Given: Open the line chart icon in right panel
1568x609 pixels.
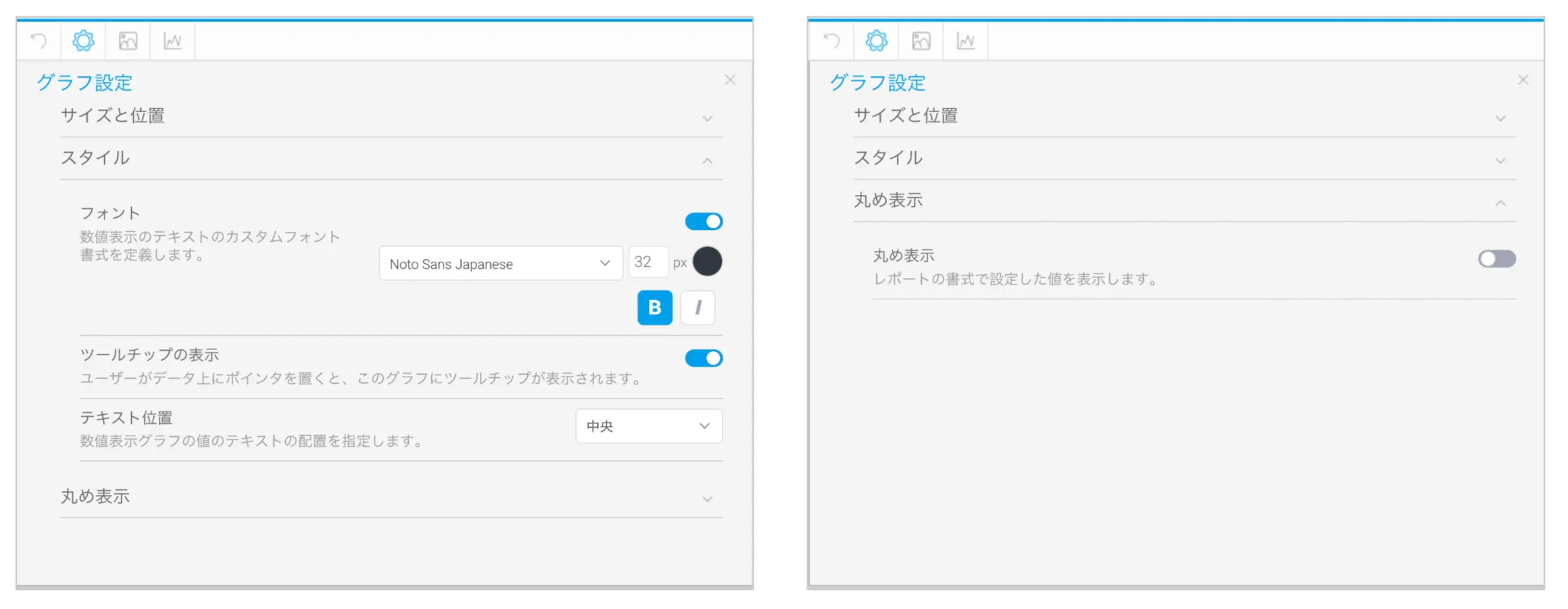Looking at the screenshot, I should (966, 41).
